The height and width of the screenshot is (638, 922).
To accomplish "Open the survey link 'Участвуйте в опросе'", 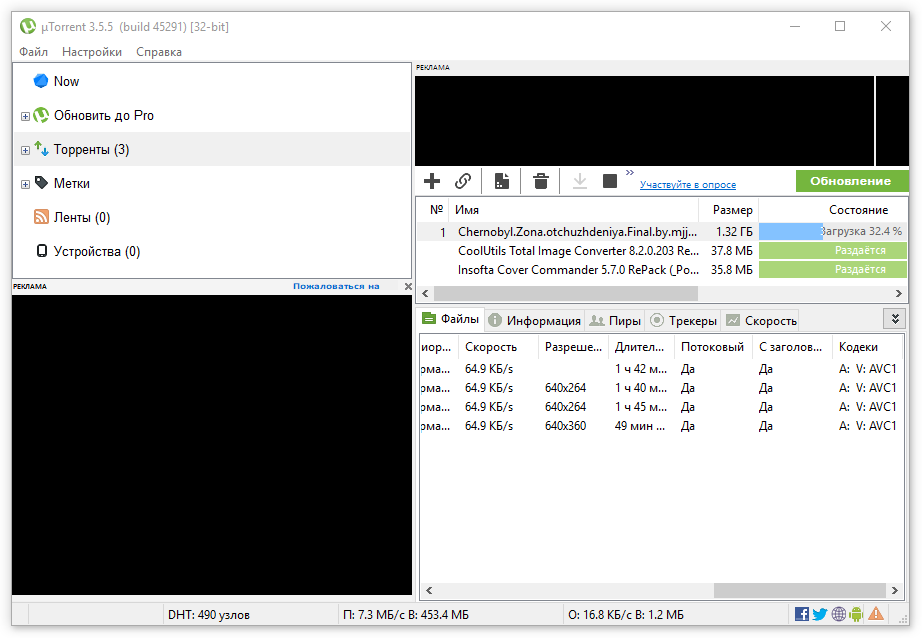I will [687, 185].
